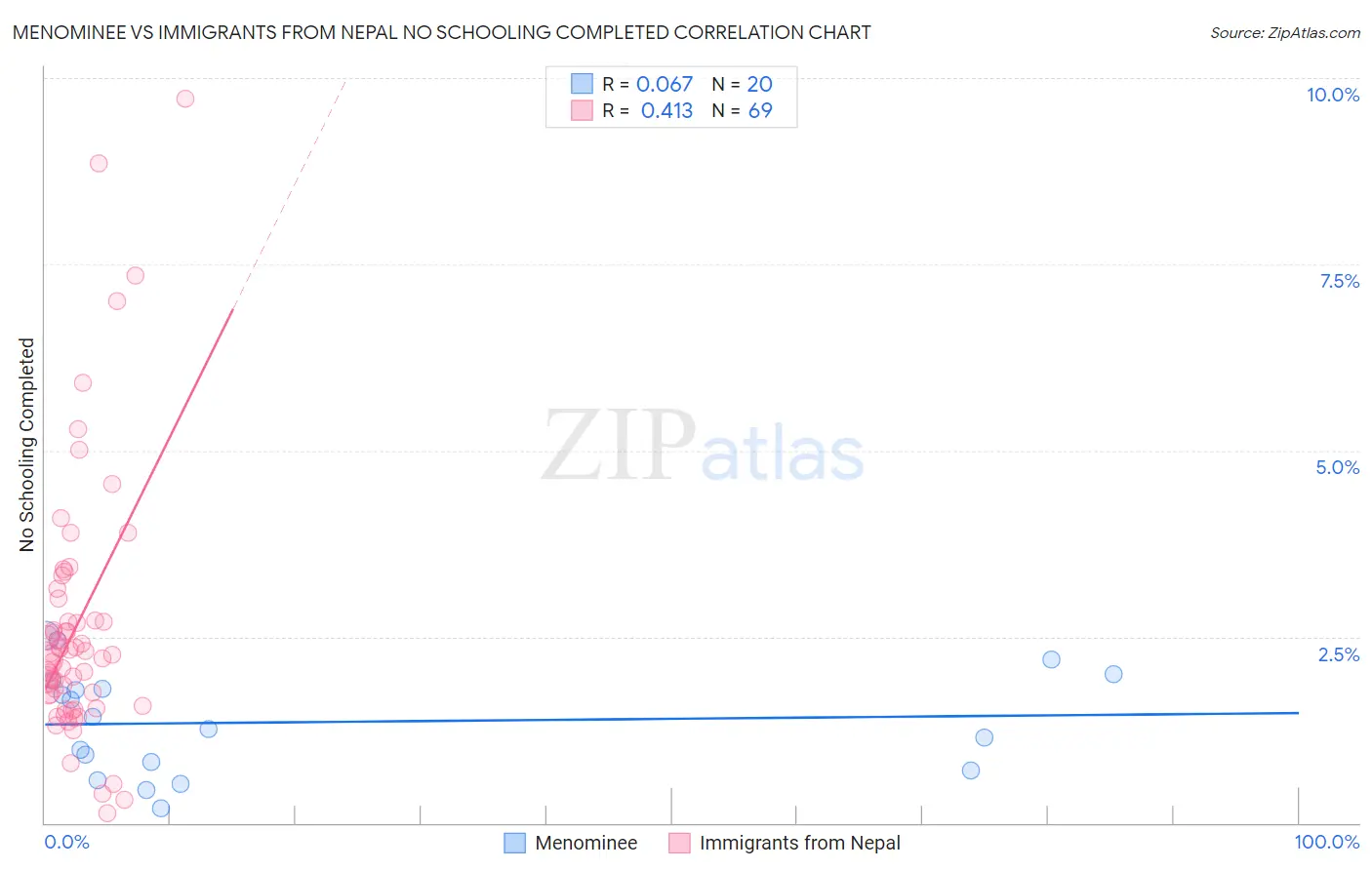Click the 5.0% y-axis label

tap(1337, 467)
